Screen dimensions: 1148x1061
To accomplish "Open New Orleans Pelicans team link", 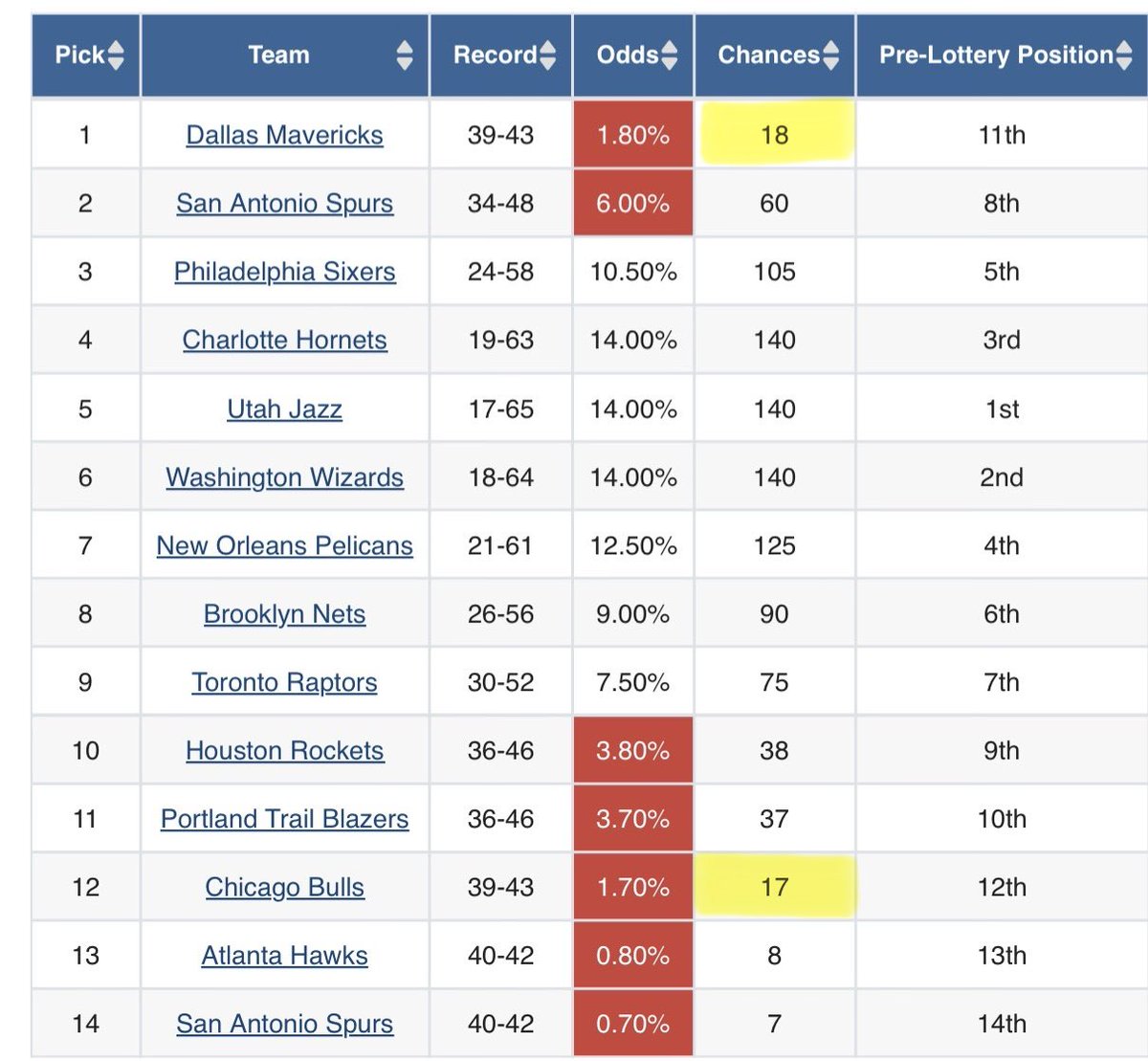I will (x=284, y=545).
